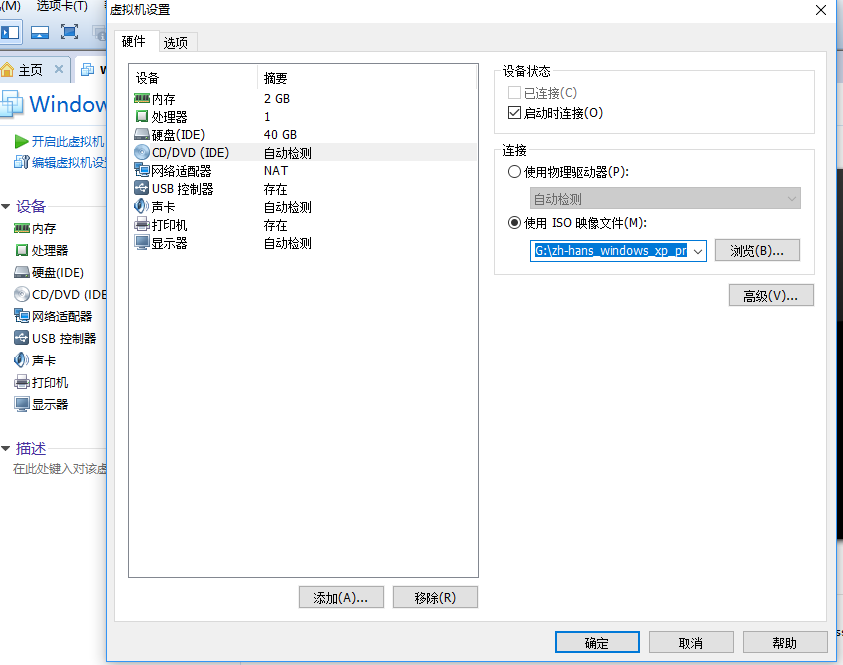
Task: Click the printer icon in dialog list
Action: click(142, 224)
